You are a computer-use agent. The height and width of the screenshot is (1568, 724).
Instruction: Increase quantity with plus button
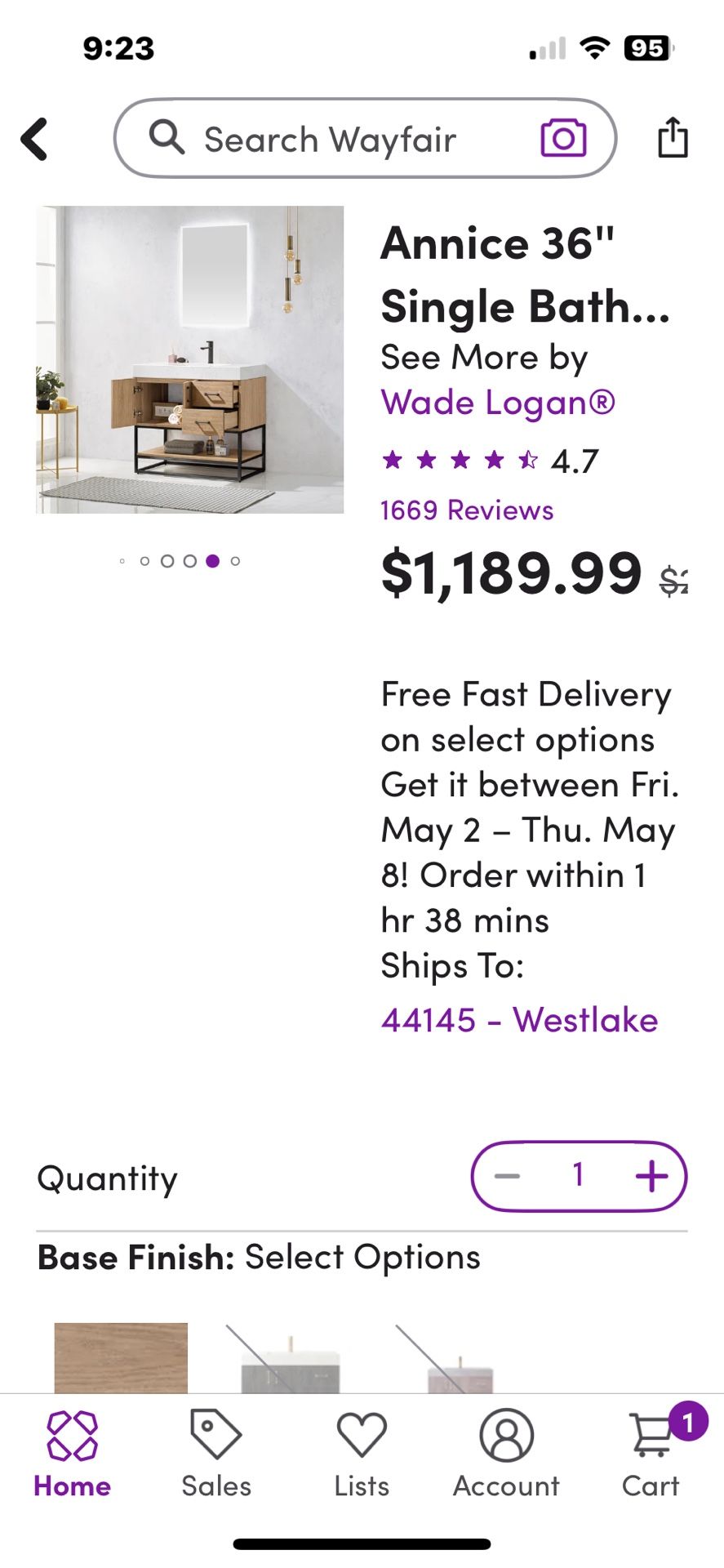point(651,1176)
